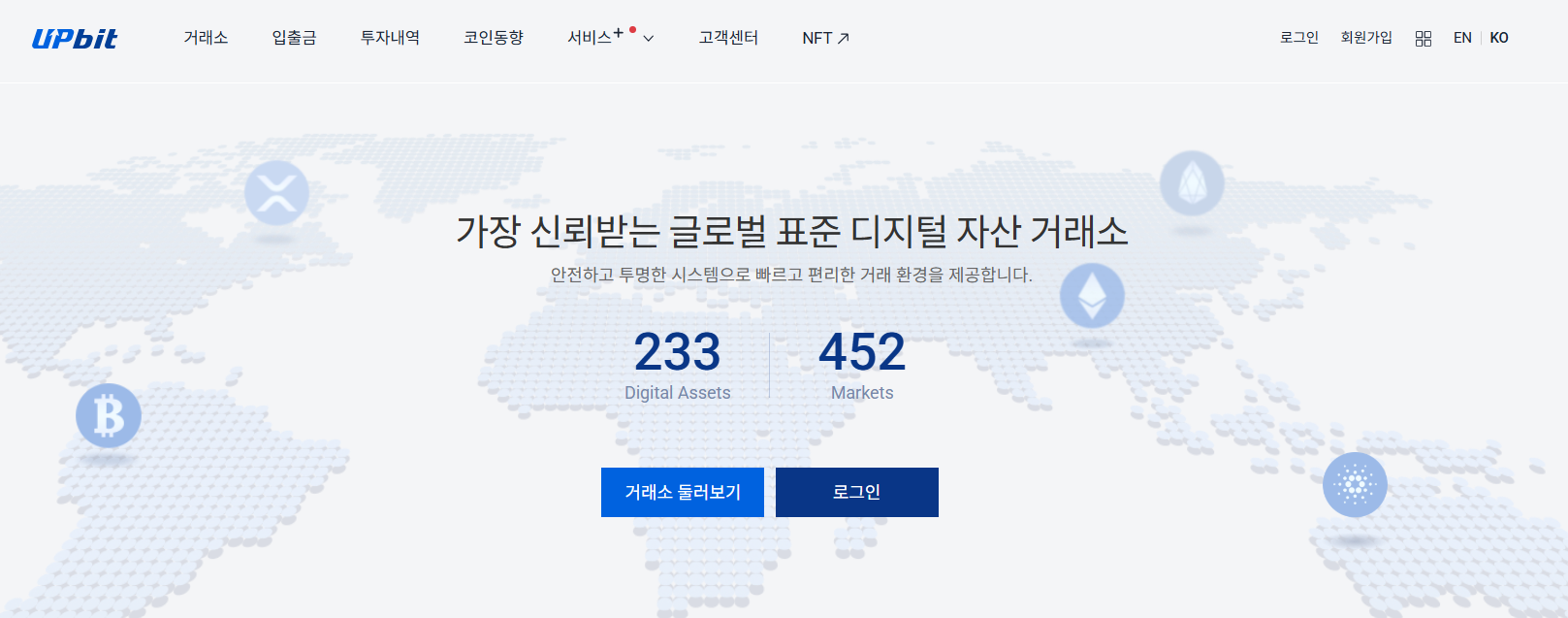Open the 거래소 menu
The image size is (1568, 618).
(206, 38)
